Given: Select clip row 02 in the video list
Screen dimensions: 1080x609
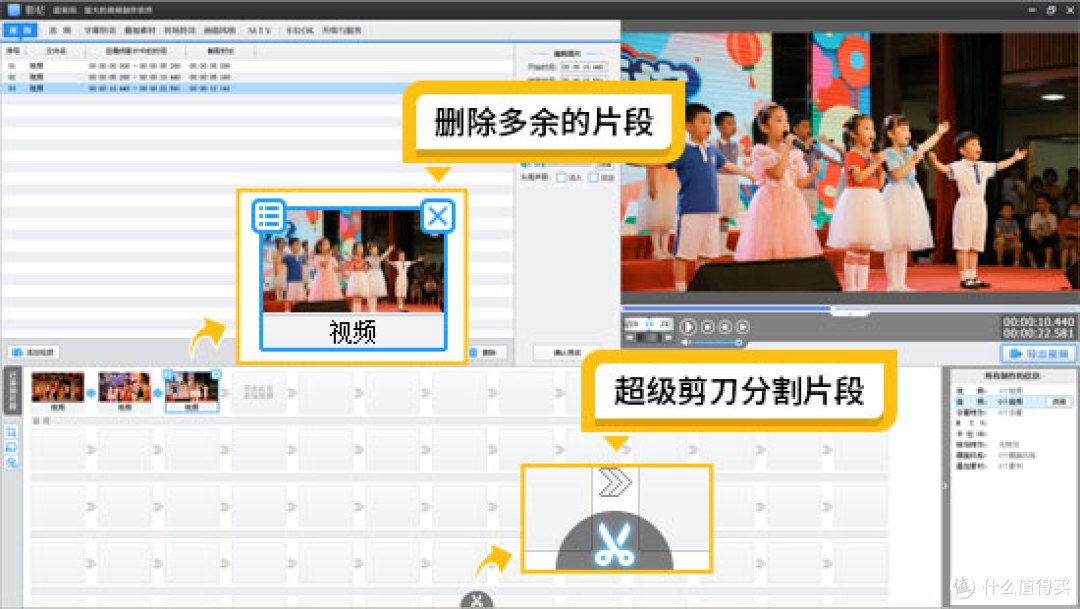Looking at the screenshot, I should 256,76.
